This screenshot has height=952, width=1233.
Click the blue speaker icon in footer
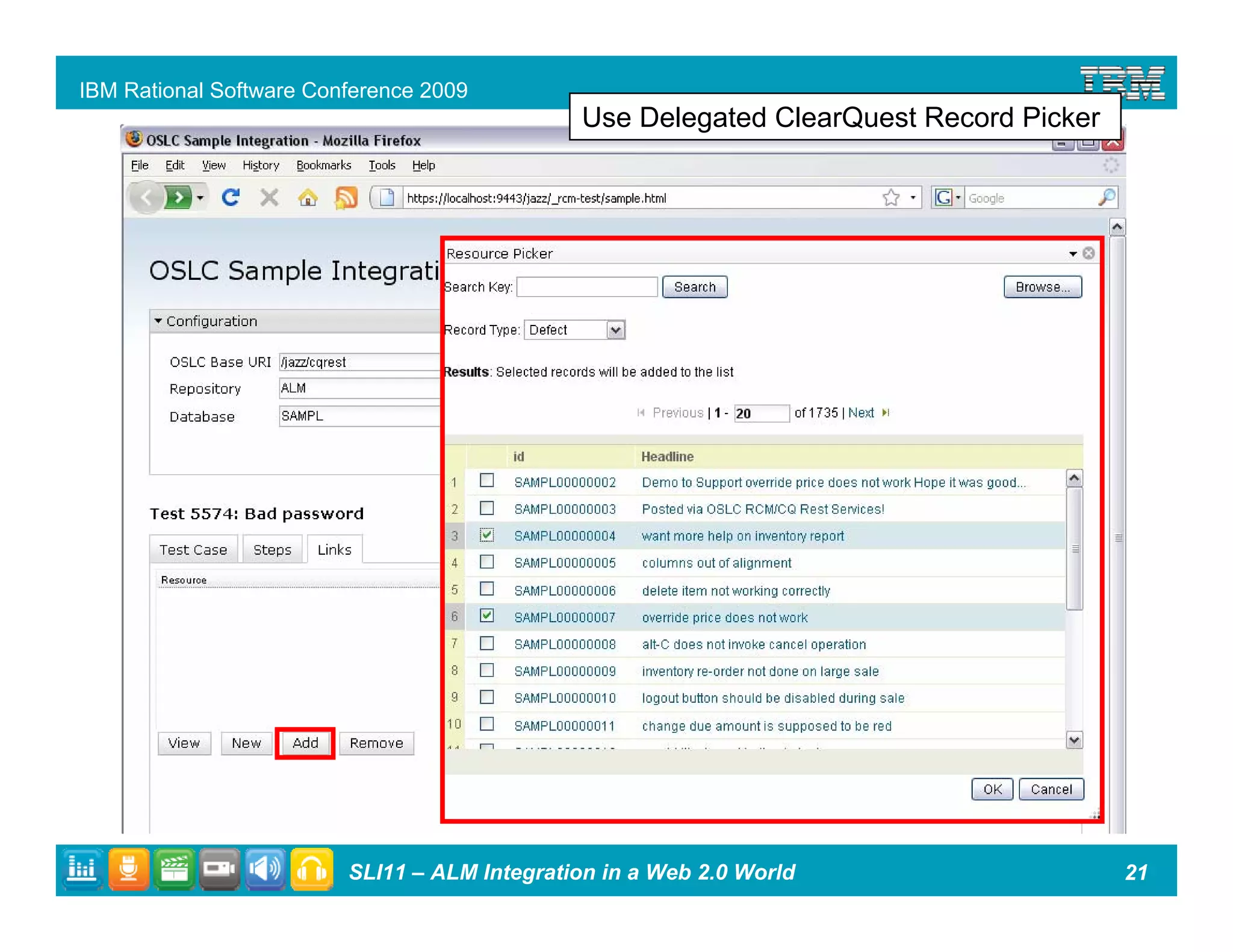[x=265, y=869]
